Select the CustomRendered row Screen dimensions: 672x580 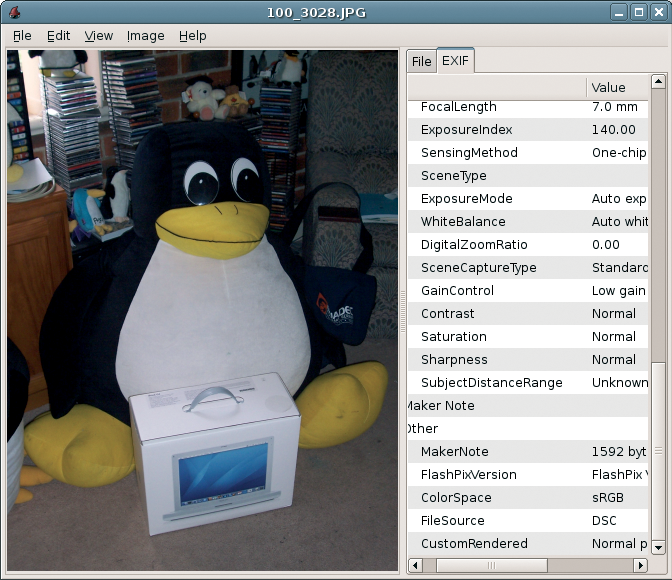click(528, 544)
